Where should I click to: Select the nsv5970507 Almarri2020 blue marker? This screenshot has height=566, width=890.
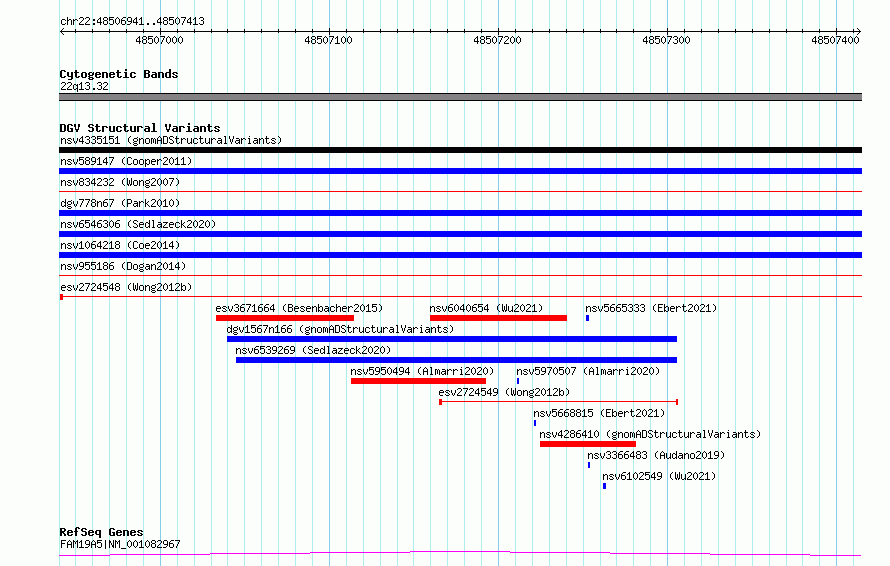[x=518, y=381]
